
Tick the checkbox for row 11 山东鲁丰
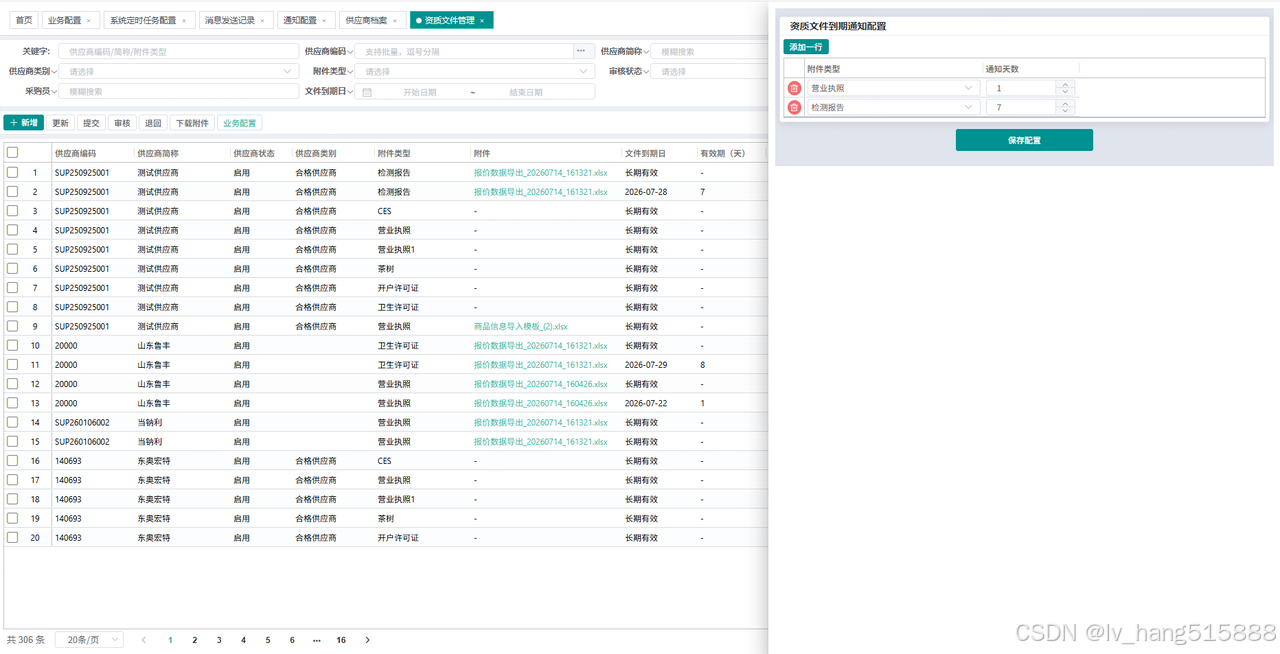pos(12,364)
